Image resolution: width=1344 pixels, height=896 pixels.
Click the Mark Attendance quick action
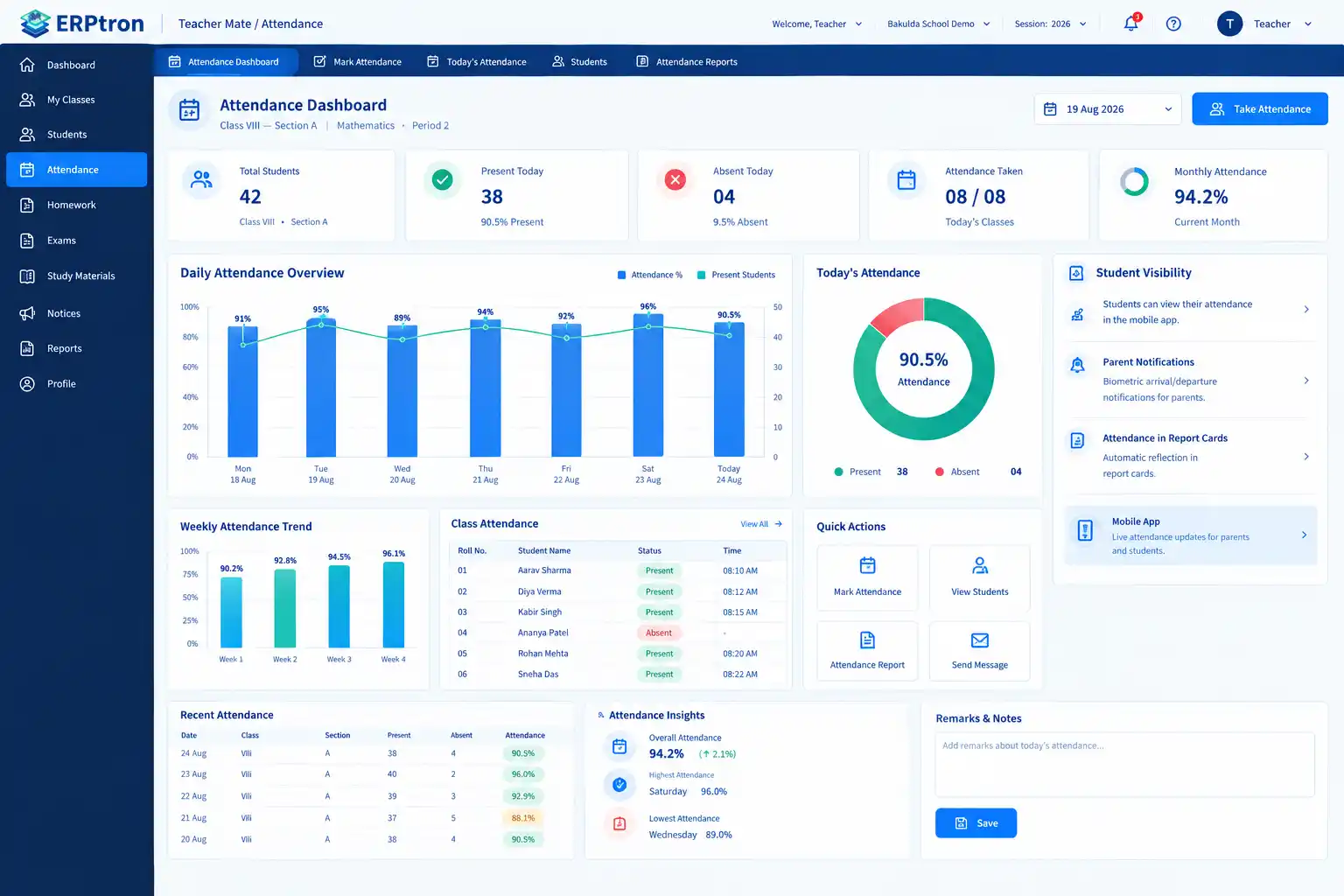coord(867,577)
